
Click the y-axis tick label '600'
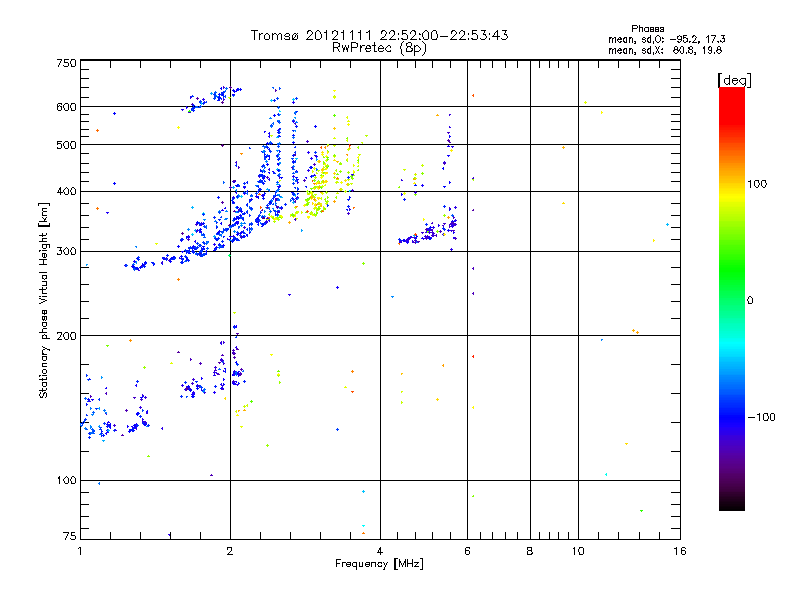point(66,107)
